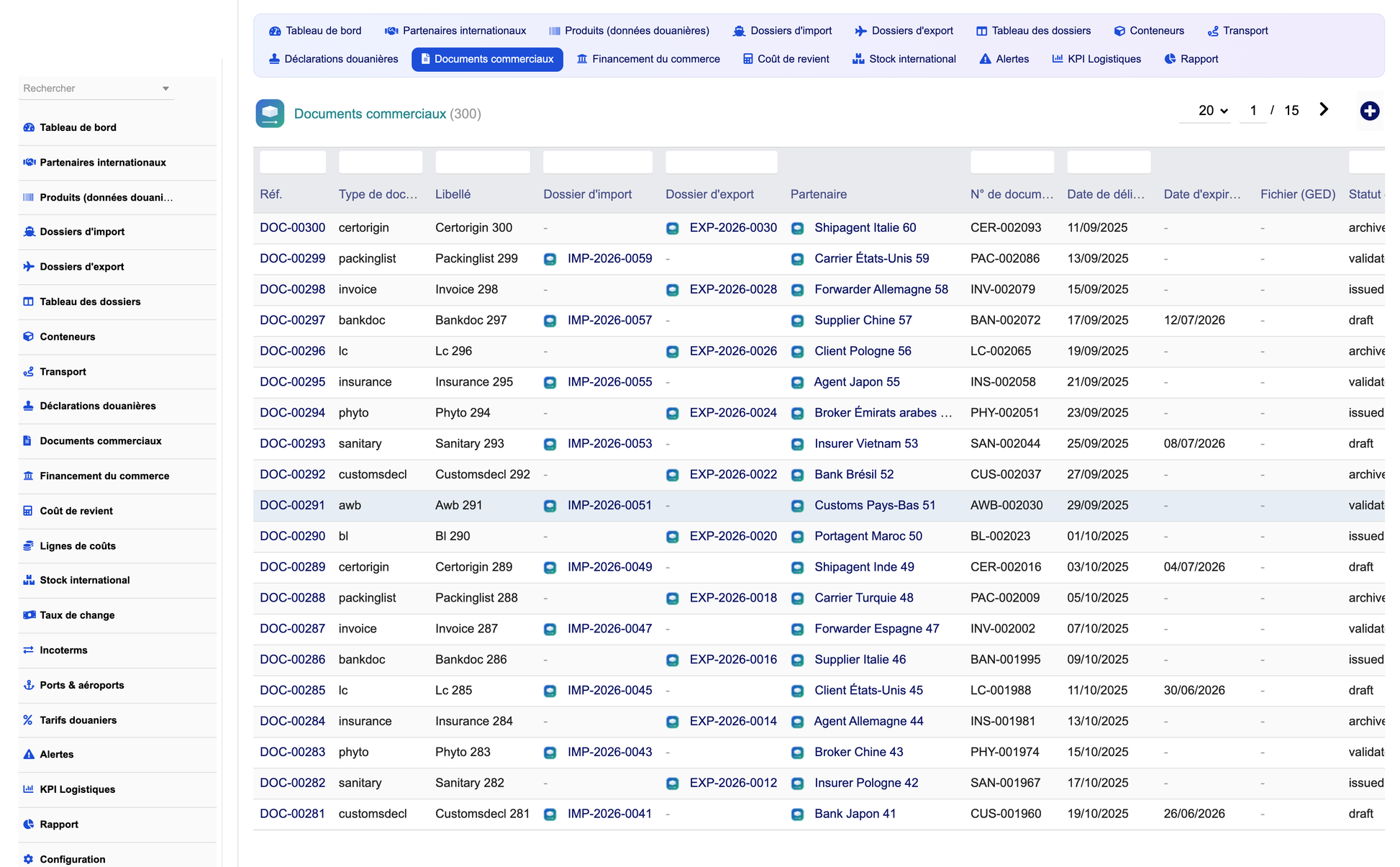Viewport: 1400px width, 867px height.
Task: Click Financement du commerce bank icon in sidebar
Action: (29, 476)
